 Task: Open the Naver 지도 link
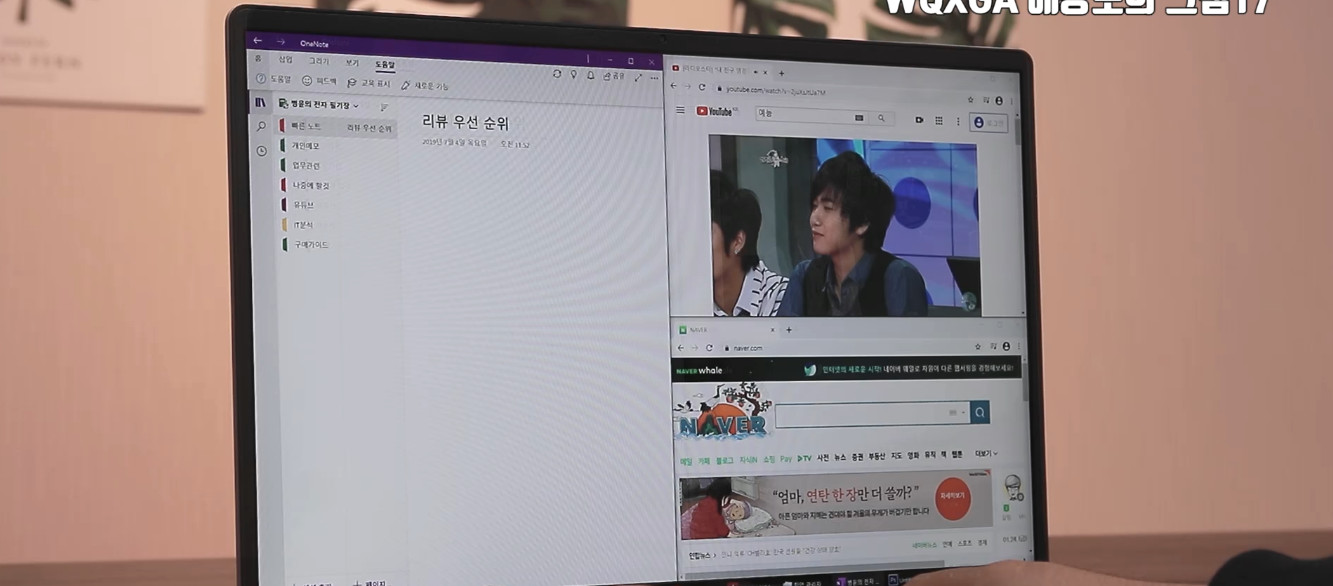coord(896,456)
